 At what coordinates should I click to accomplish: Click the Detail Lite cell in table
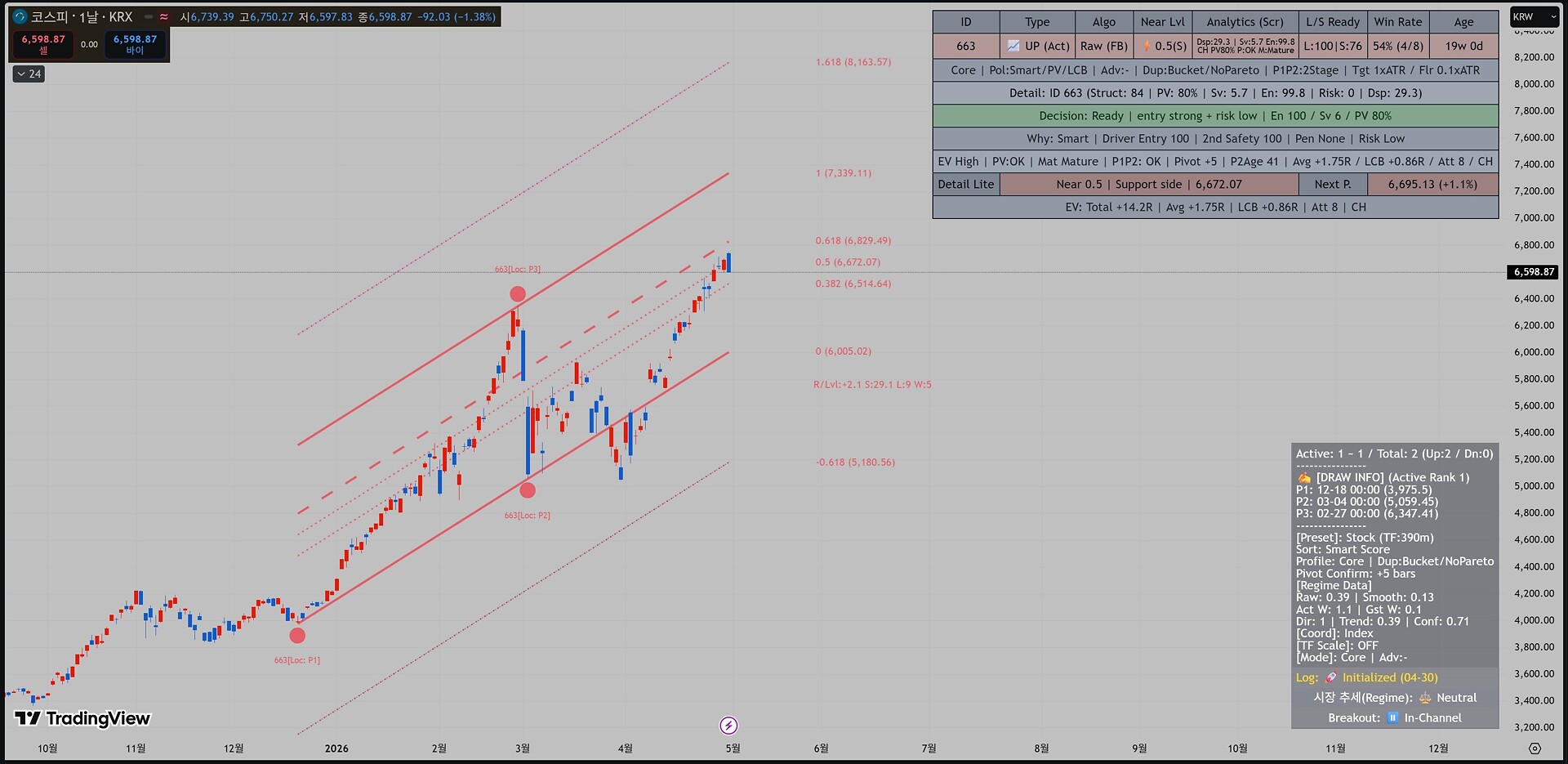[x=966, y=185]
